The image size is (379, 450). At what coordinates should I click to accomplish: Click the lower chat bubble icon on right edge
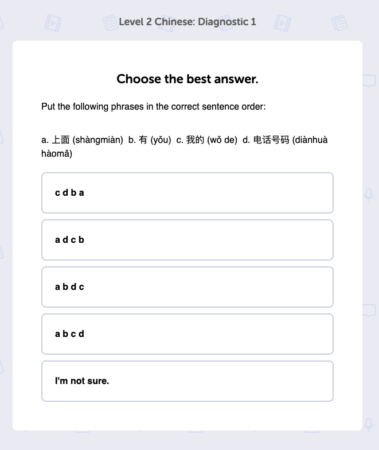pyautogui.click(x=369, y=310)
